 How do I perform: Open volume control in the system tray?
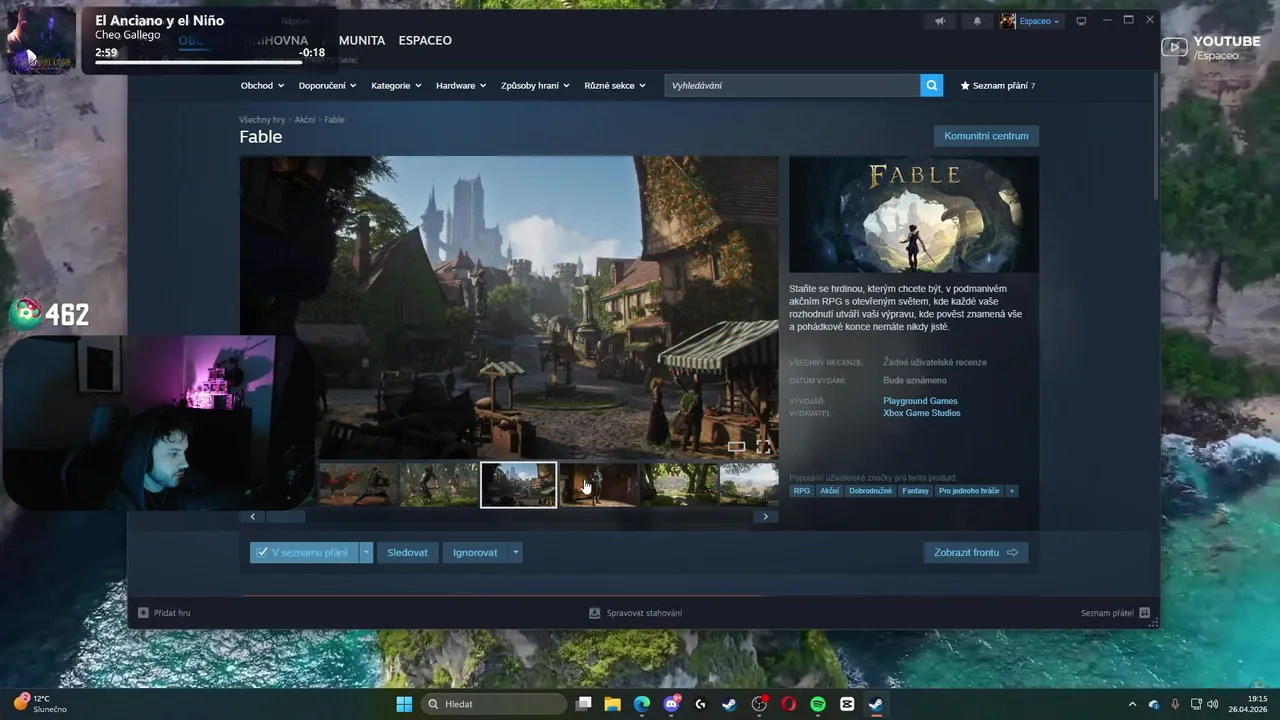(x=1213, y=704)
